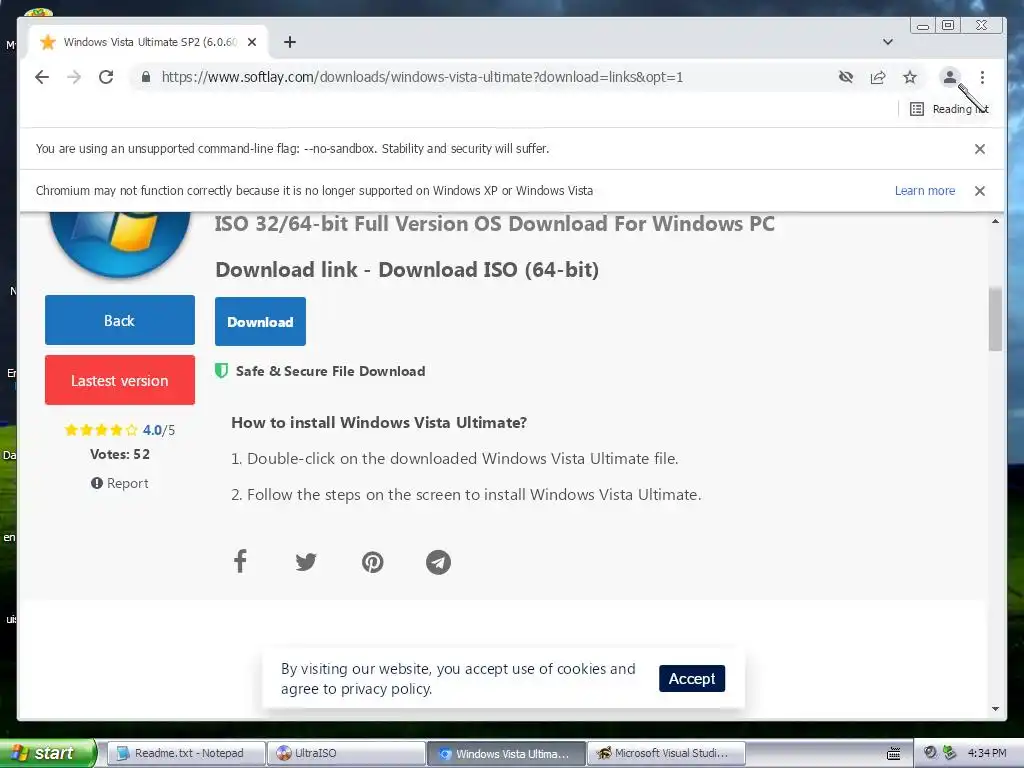Viewport: 1024px width, 768px height.
Task: Click the page scrollbar thumb
Action: 995,319
